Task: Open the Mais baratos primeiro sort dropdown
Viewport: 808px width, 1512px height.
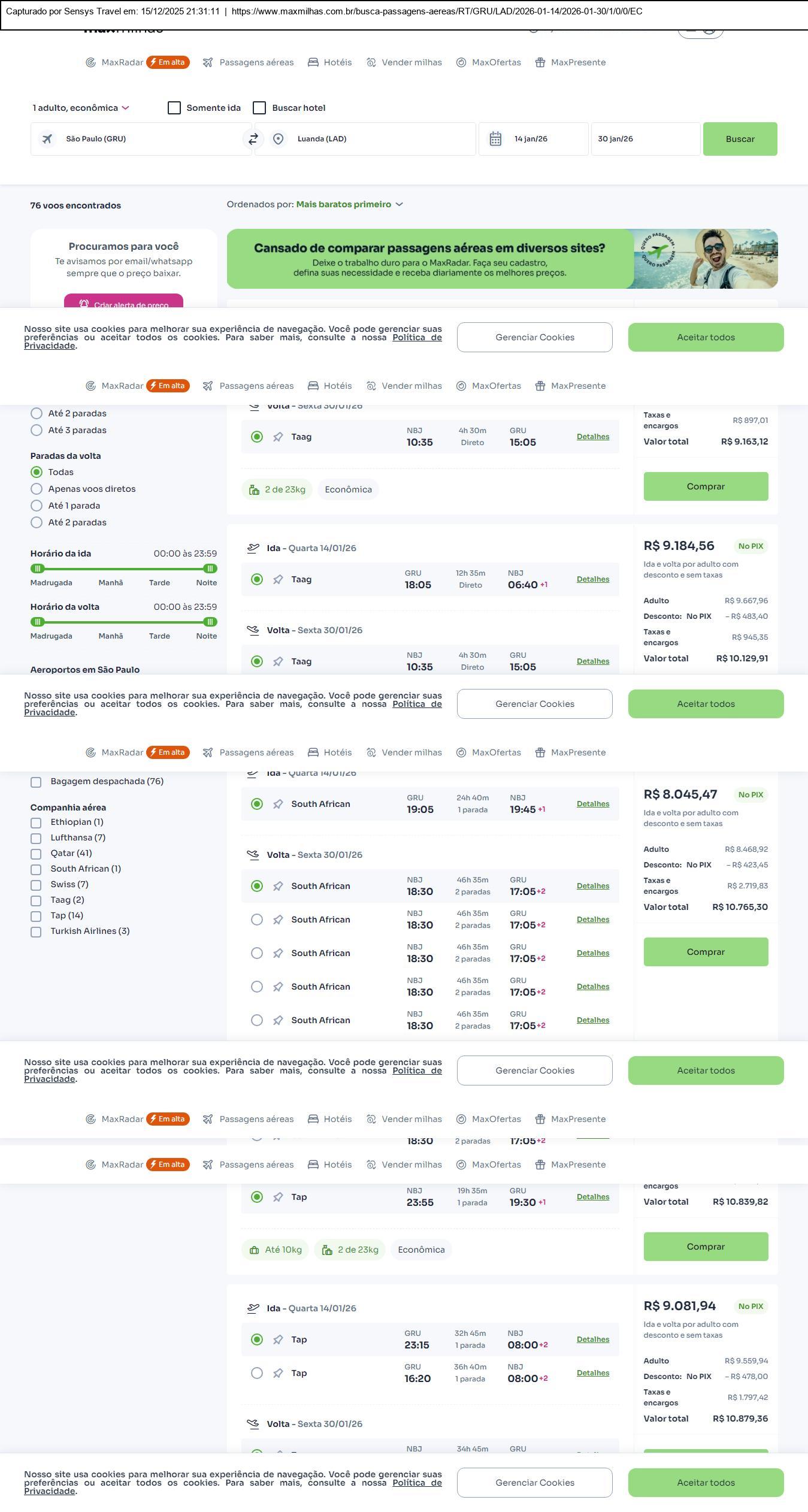Action: click(349, 204)
